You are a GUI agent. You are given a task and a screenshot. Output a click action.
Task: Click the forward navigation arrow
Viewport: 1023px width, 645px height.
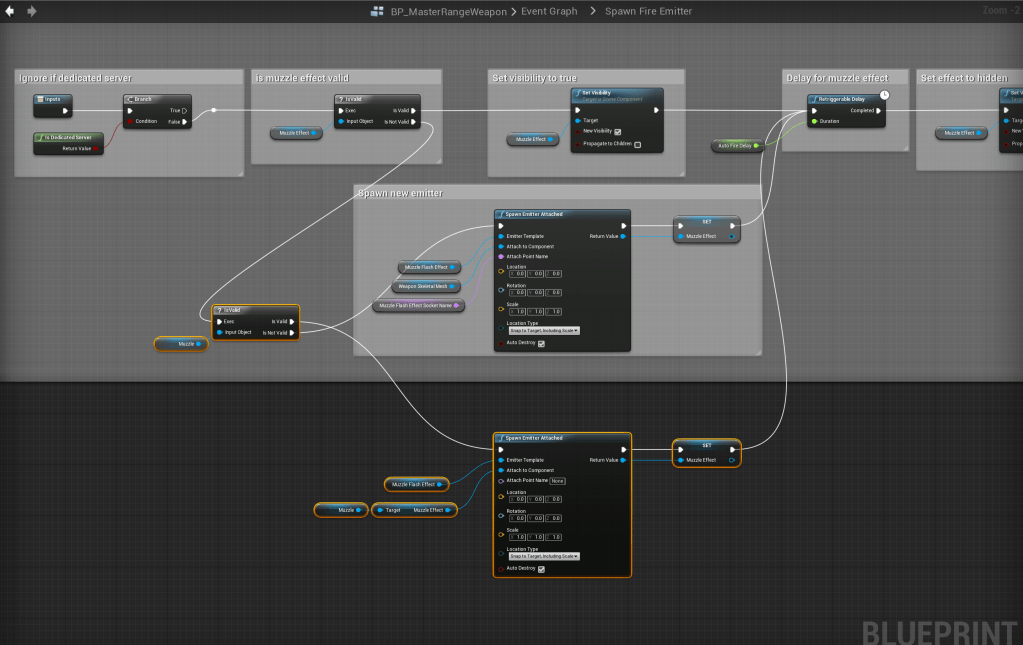(32, 11)
